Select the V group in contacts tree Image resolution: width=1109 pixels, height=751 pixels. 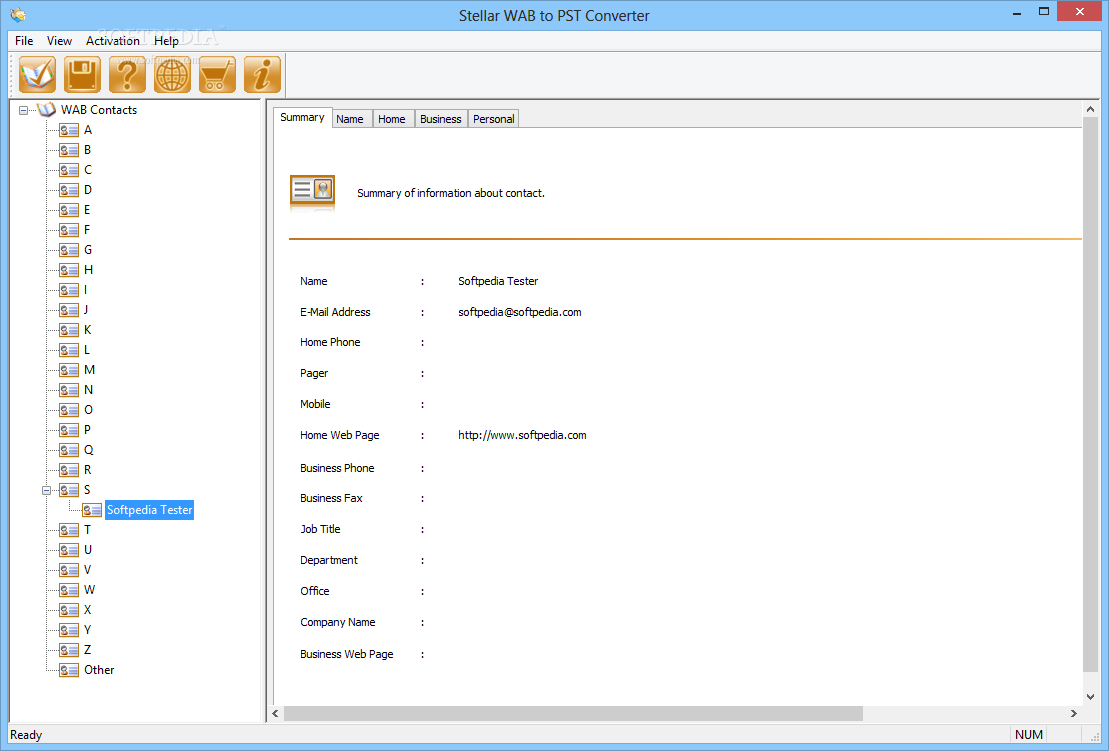coord(88,570)
